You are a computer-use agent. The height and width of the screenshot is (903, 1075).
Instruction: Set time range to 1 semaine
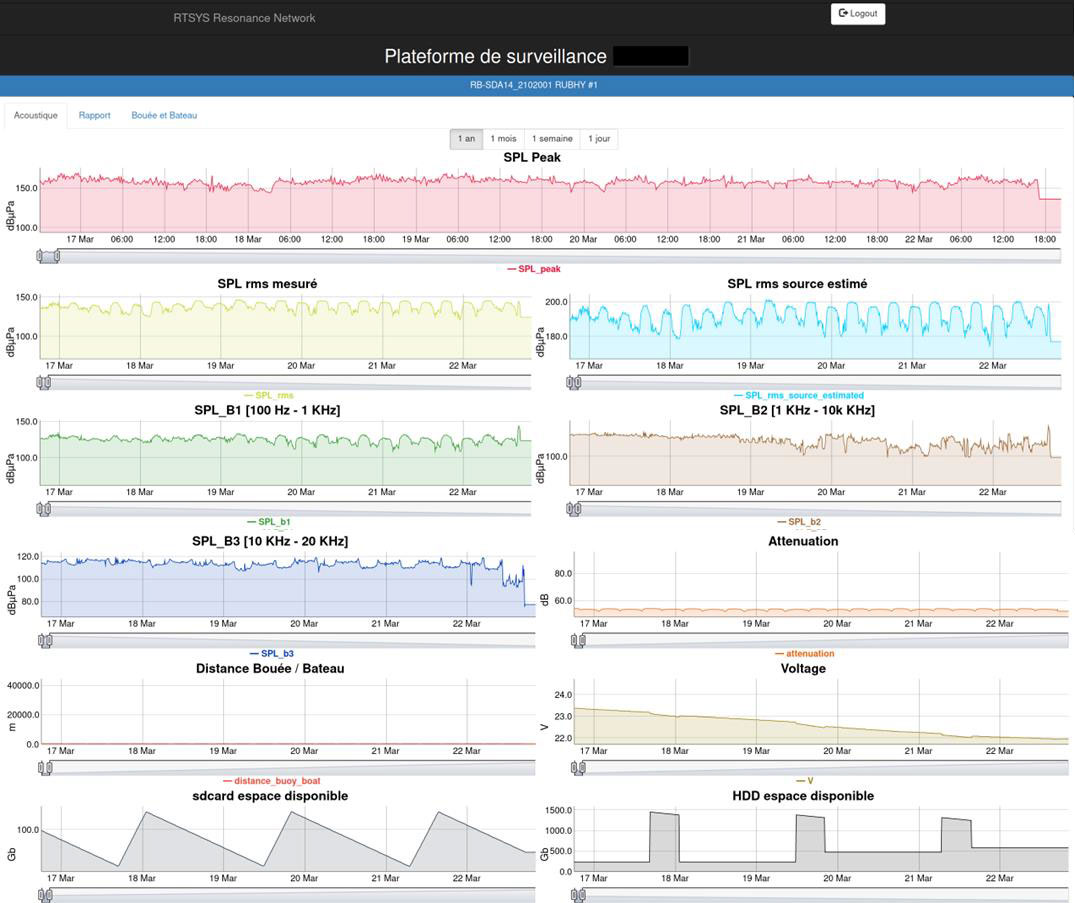(x=552, y=139)
